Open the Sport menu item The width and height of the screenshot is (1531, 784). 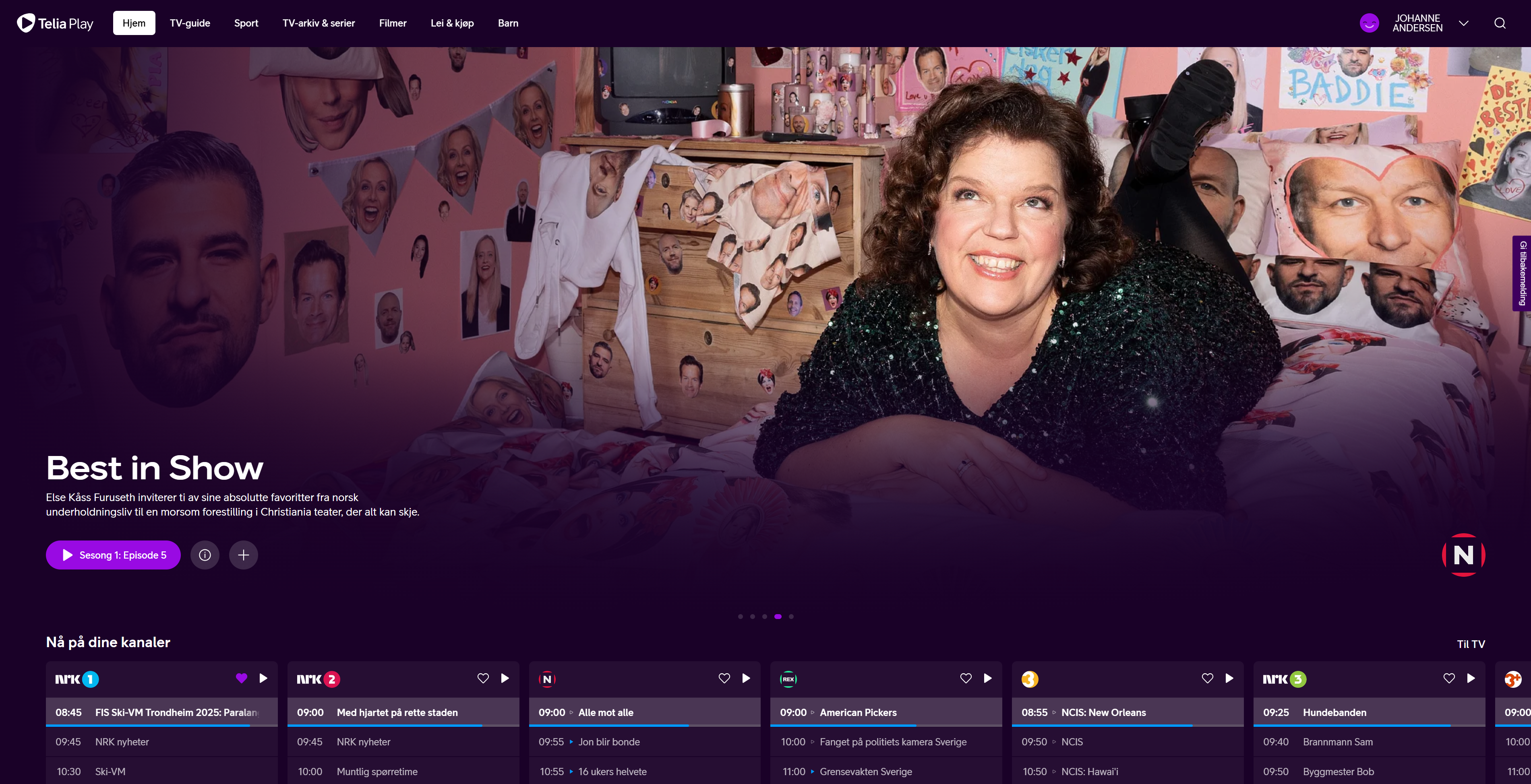(x=246, y=23)
